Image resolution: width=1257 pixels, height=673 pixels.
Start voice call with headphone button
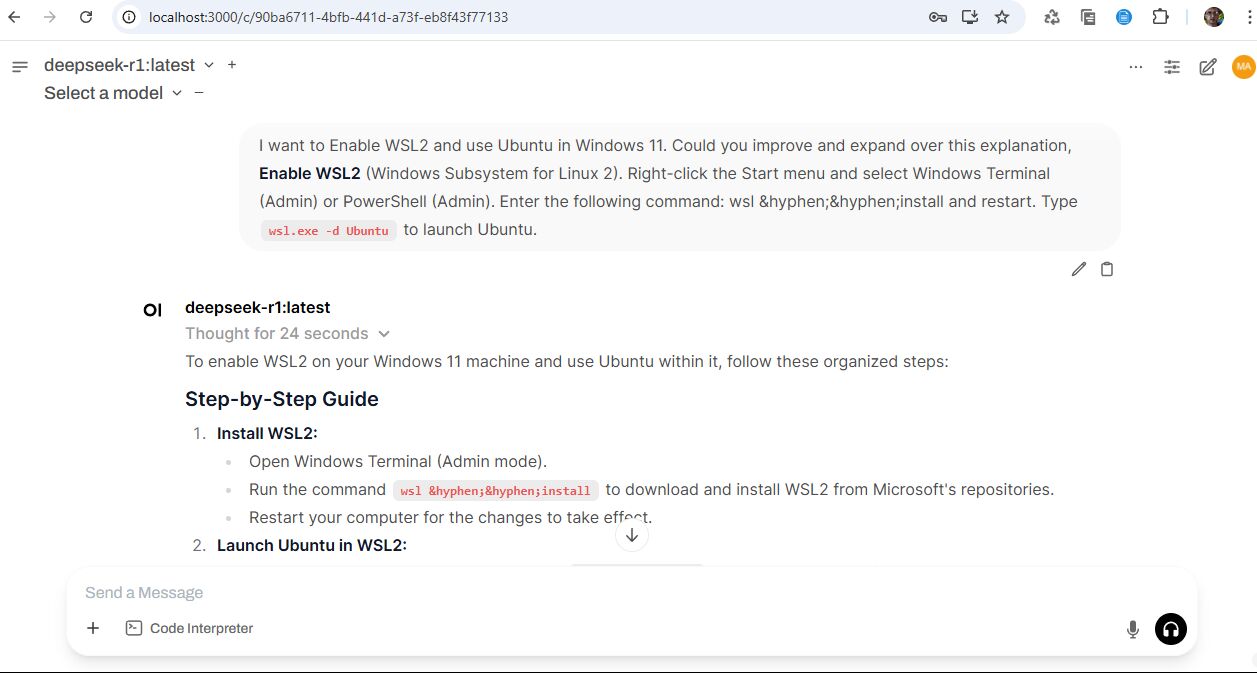tap(1170, 629)
